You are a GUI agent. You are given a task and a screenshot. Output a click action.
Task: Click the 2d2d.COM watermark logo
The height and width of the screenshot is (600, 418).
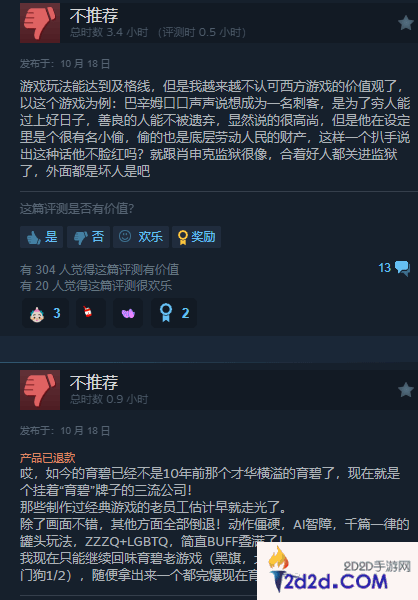pos(337,571)
